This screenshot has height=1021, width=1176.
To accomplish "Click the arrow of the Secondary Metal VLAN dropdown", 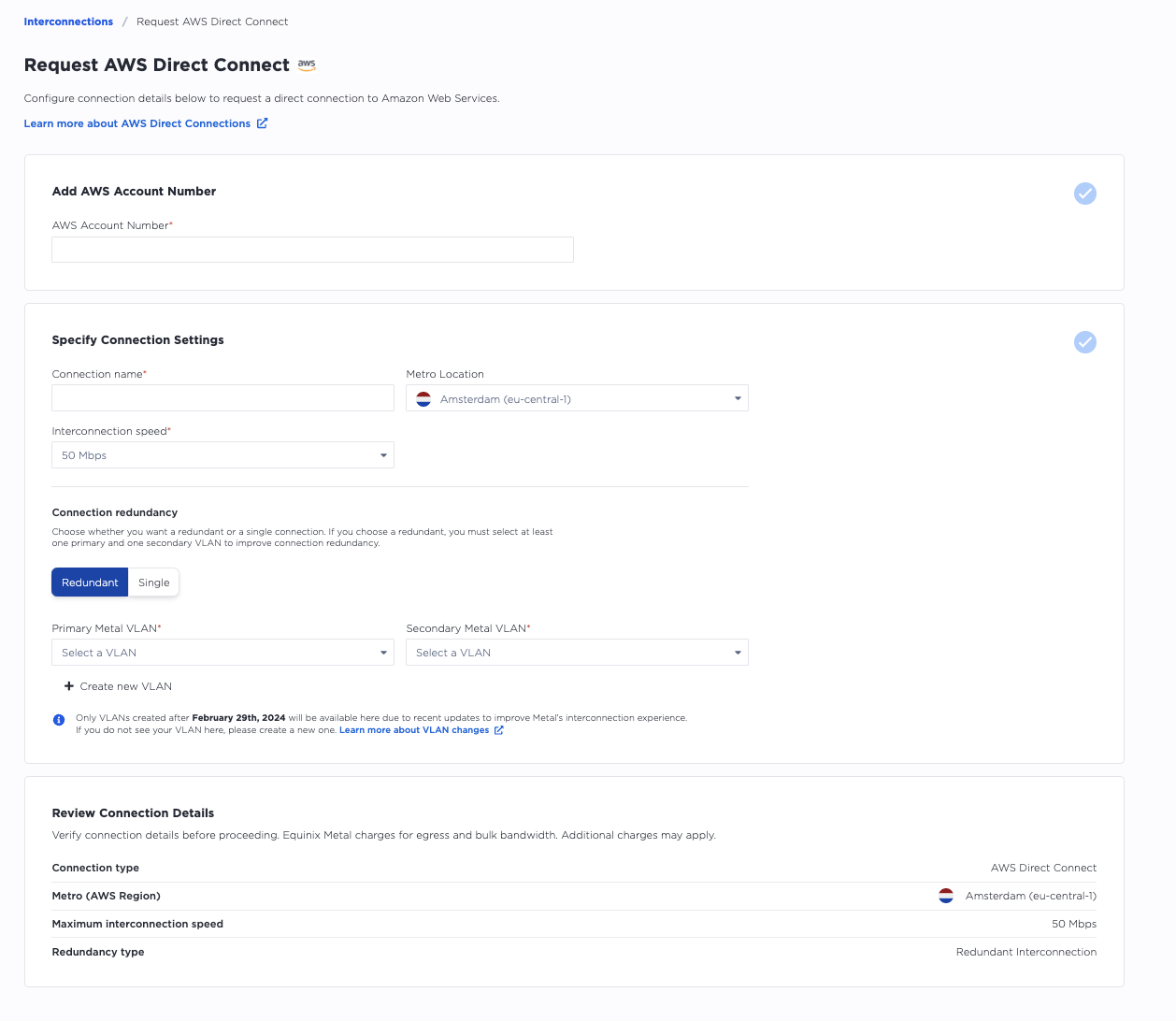I will (x=738, y=653).
